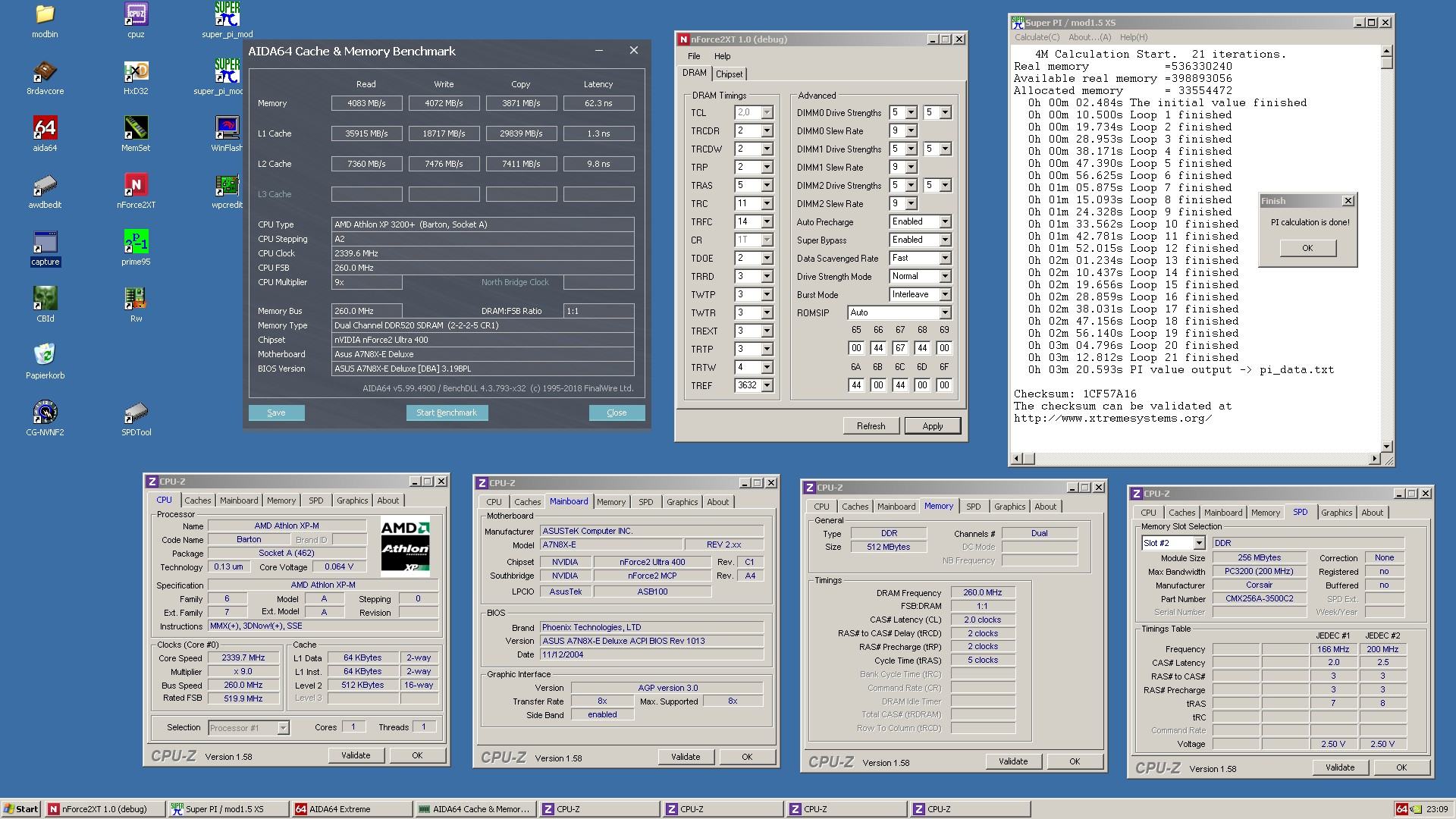Open the SPDTool desktop icon
This screenshot has width=1456, height=819.
click(x=136, y=419)
